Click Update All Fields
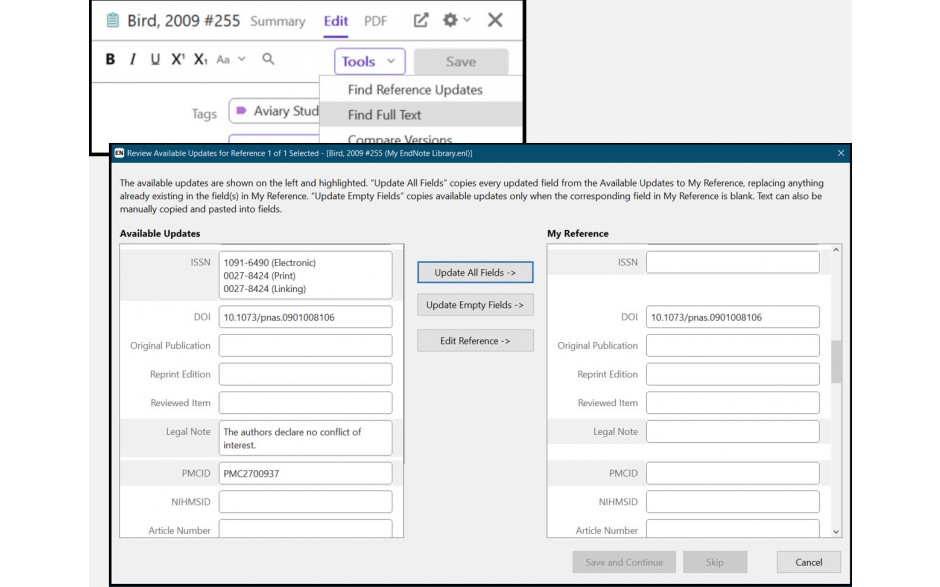 pos(475,272)
